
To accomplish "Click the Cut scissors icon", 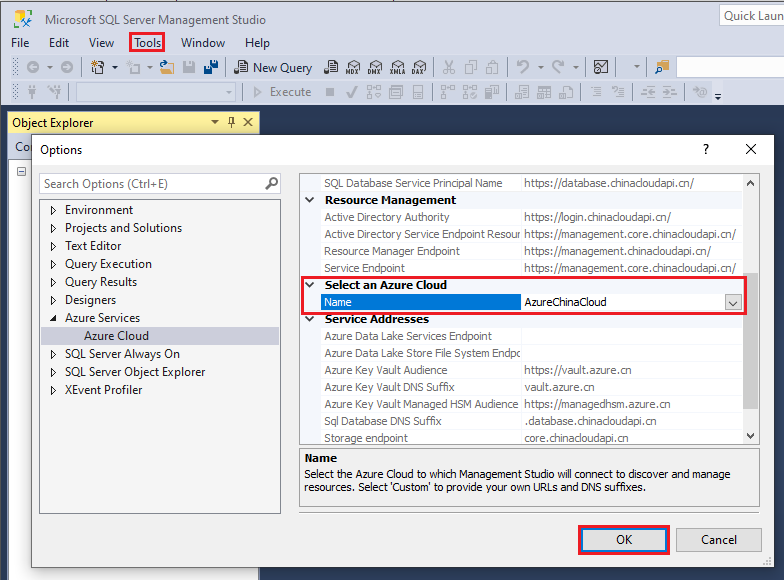I will pos(448,67).
